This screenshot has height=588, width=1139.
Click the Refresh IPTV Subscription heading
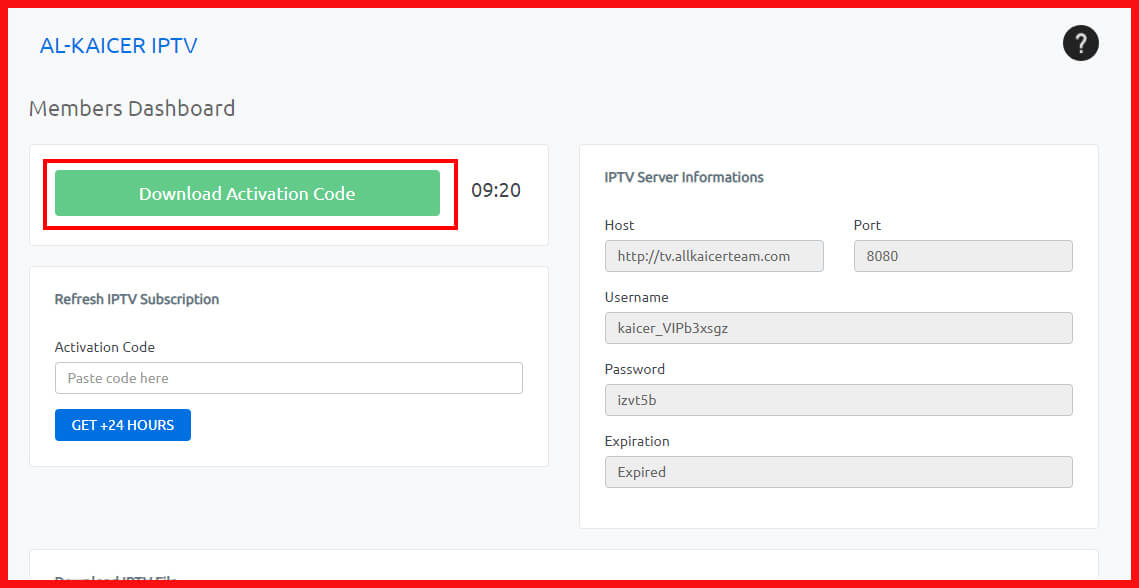(137, 299)
